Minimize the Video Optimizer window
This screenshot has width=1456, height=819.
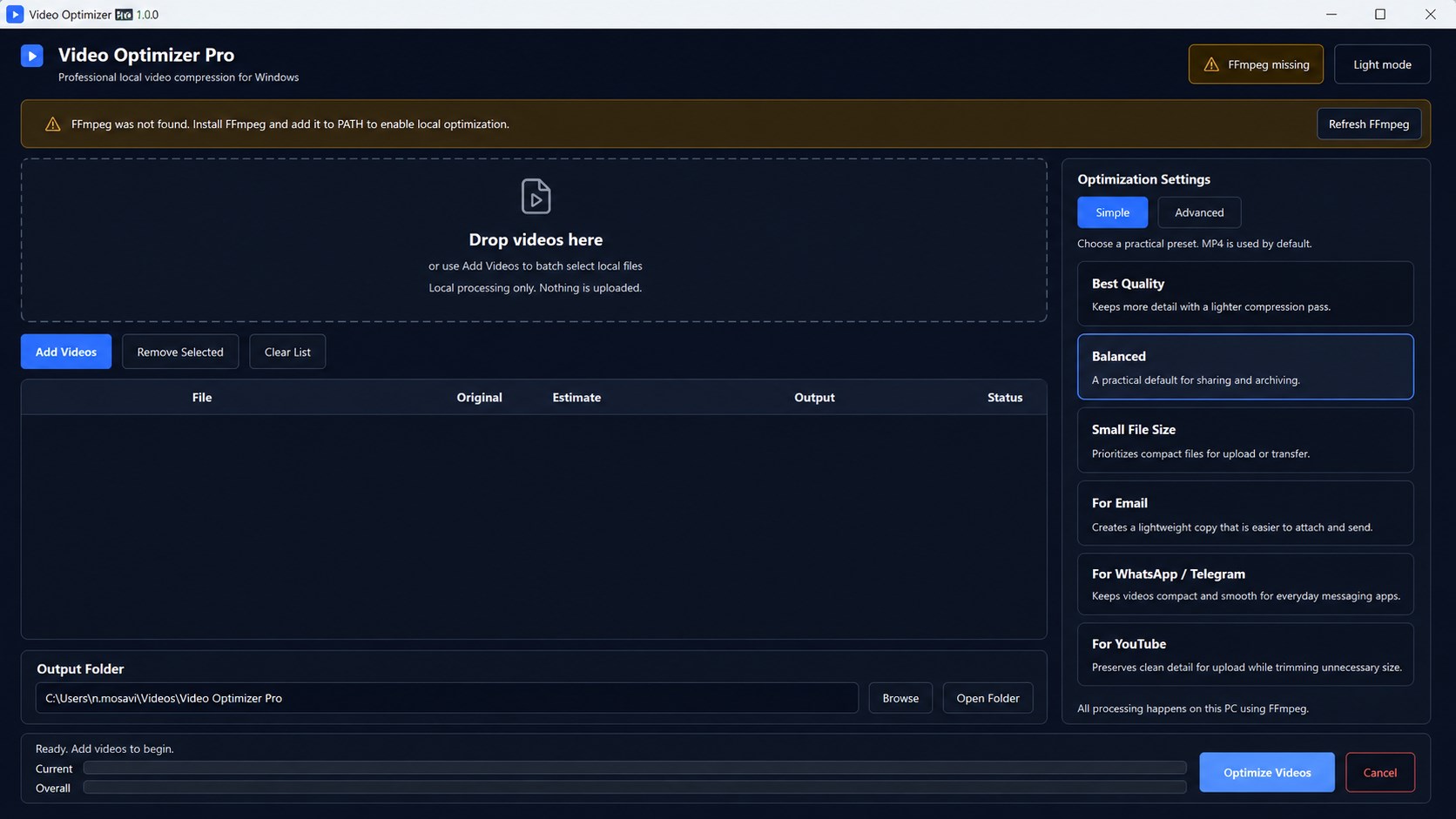tap(1331, 14)
